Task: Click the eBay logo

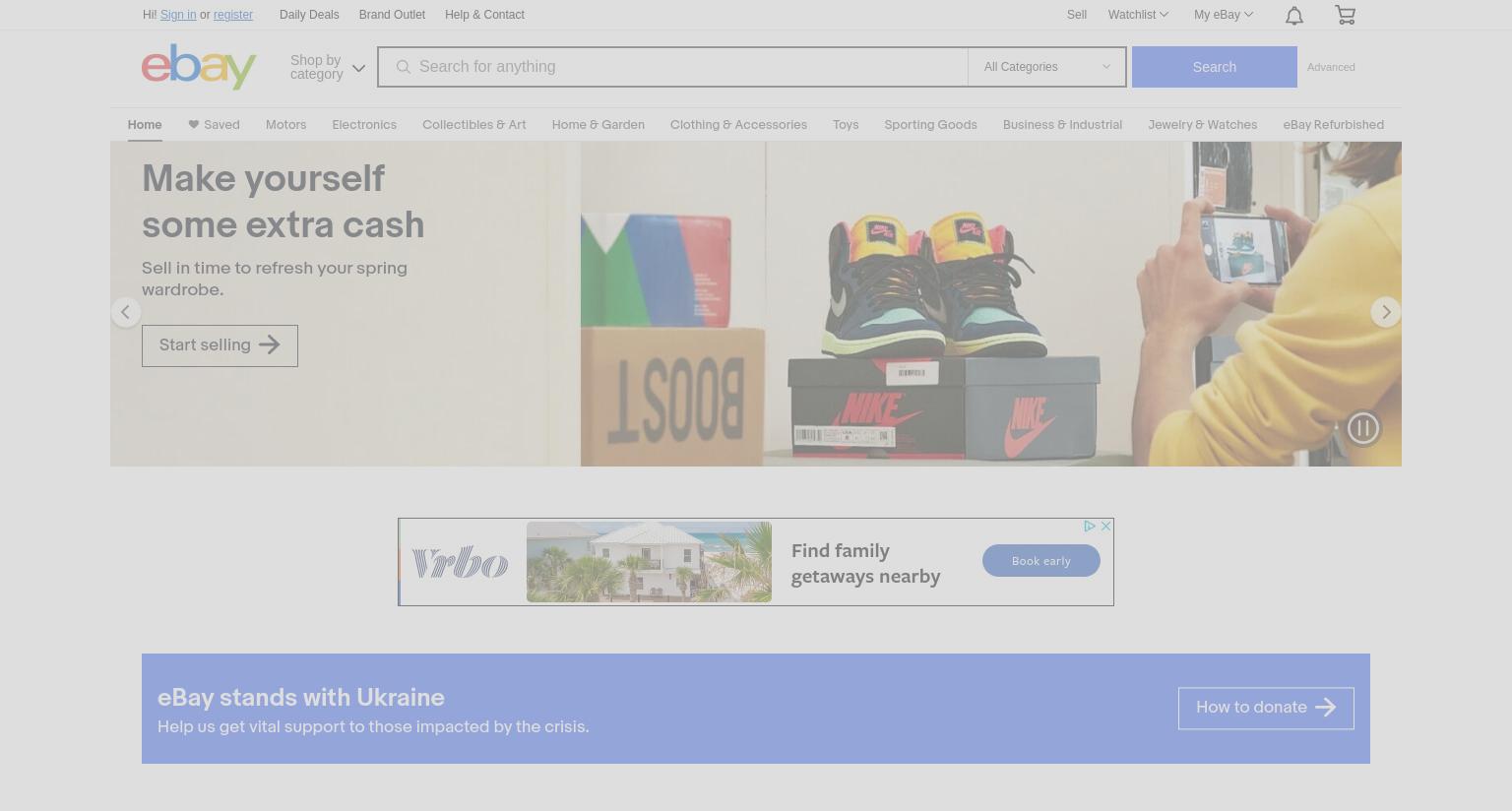Action: click(x=199, y=66)
